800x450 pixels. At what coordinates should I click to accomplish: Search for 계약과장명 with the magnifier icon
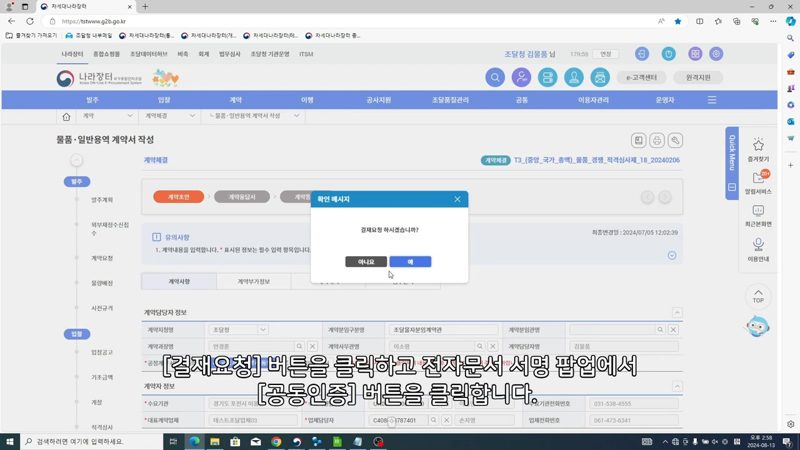pos(299,346)
